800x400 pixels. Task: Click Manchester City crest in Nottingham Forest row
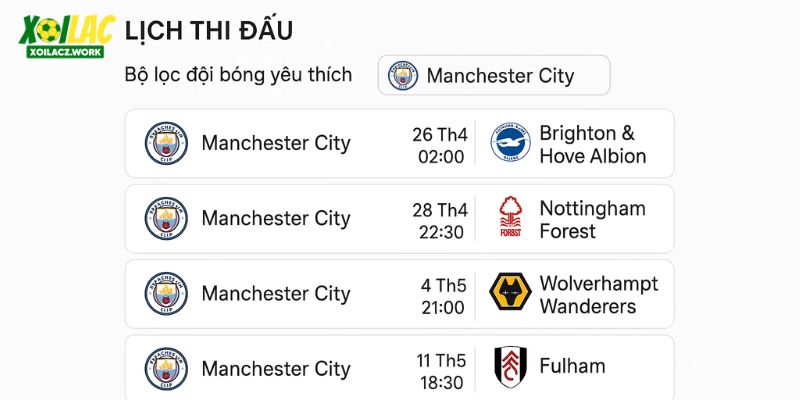[166, 218]
